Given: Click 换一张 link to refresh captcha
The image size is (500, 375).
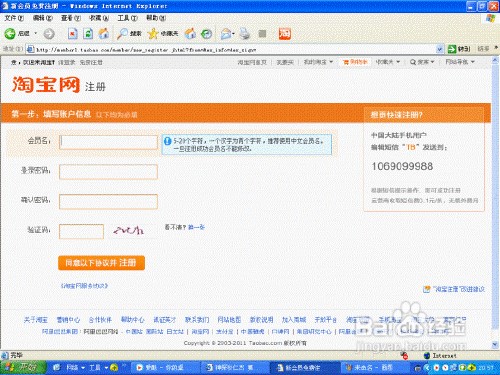Looking at the screenshot, I should coord(196,227).
